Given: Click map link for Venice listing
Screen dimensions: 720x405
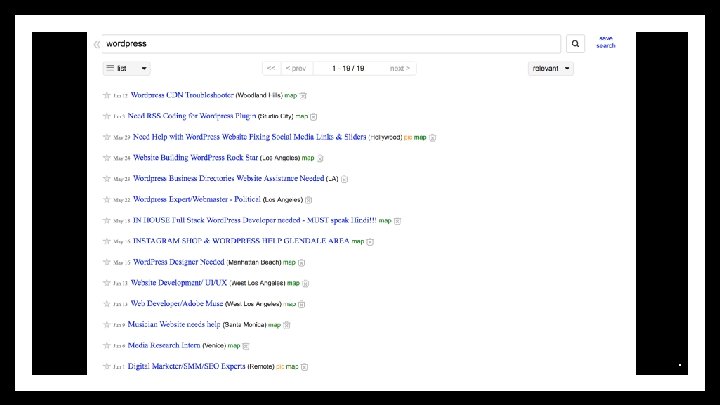Looking at the screenshot, I should click(234, 346).
